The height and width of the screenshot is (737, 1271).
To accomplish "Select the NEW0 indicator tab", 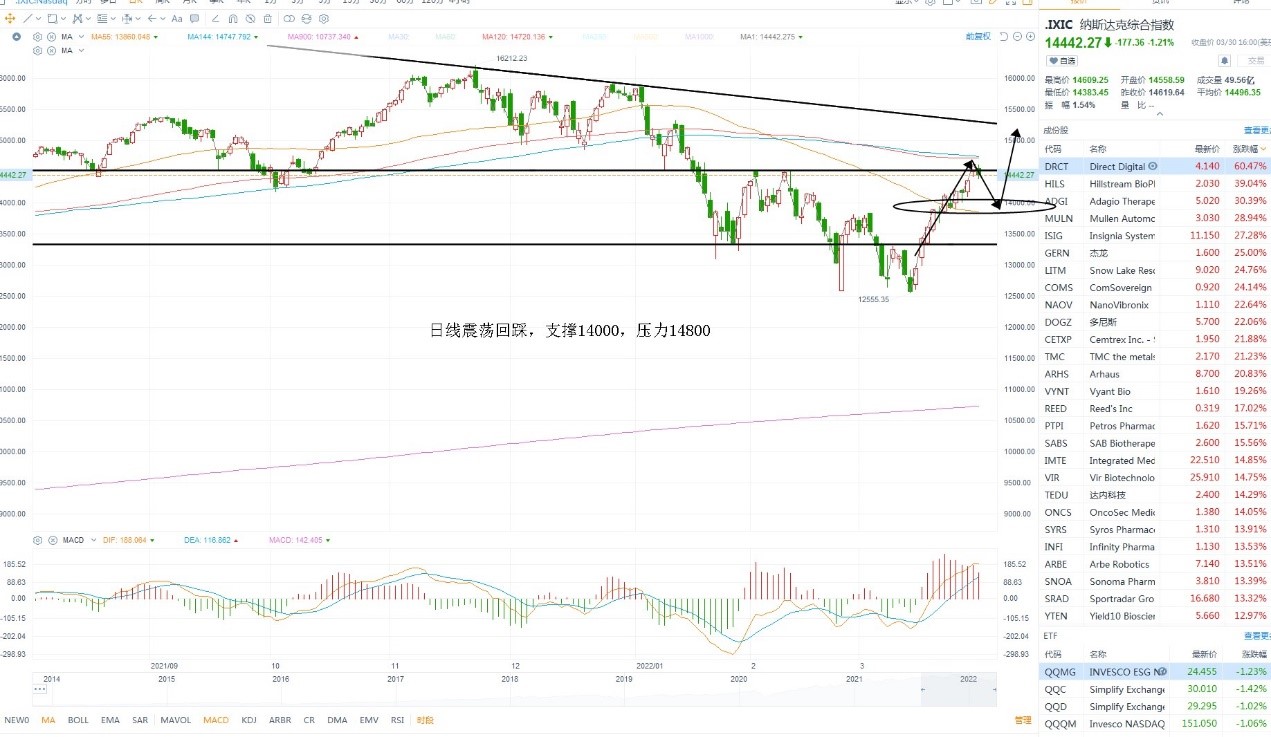I will [x=16, y=720].
